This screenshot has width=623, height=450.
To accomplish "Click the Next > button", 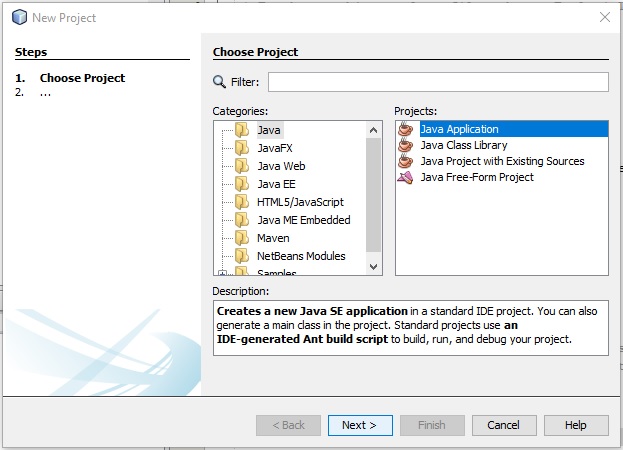I will tap(360, 425).
